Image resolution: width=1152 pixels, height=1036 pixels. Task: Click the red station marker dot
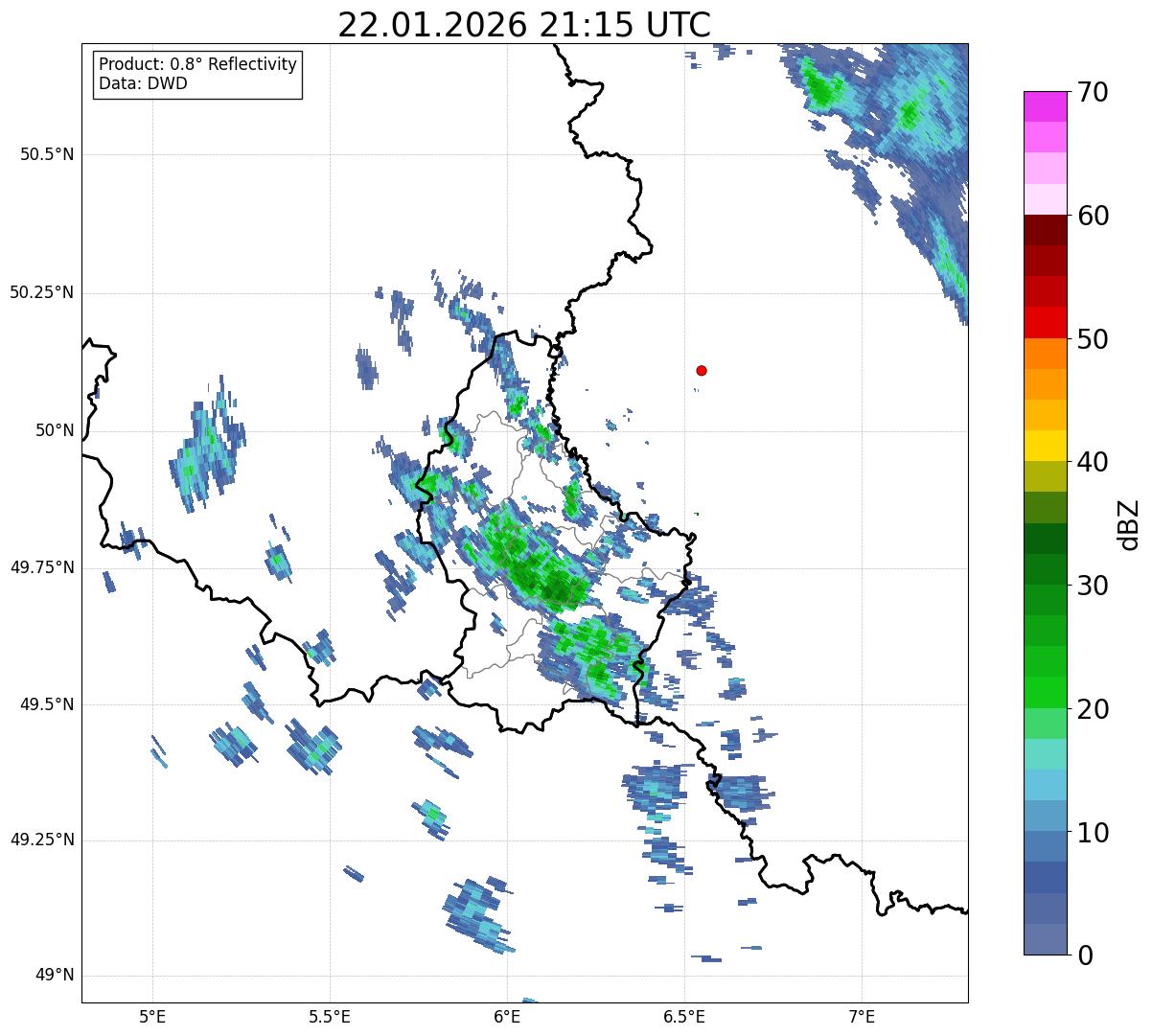click(702, 370)
